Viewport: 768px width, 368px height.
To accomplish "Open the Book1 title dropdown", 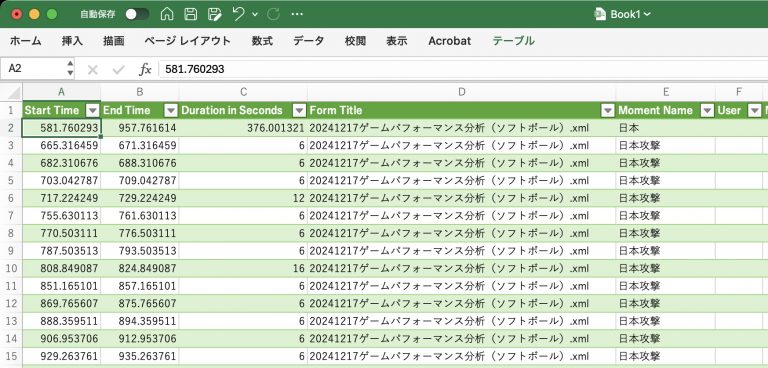I will click(x=647, y=15).
